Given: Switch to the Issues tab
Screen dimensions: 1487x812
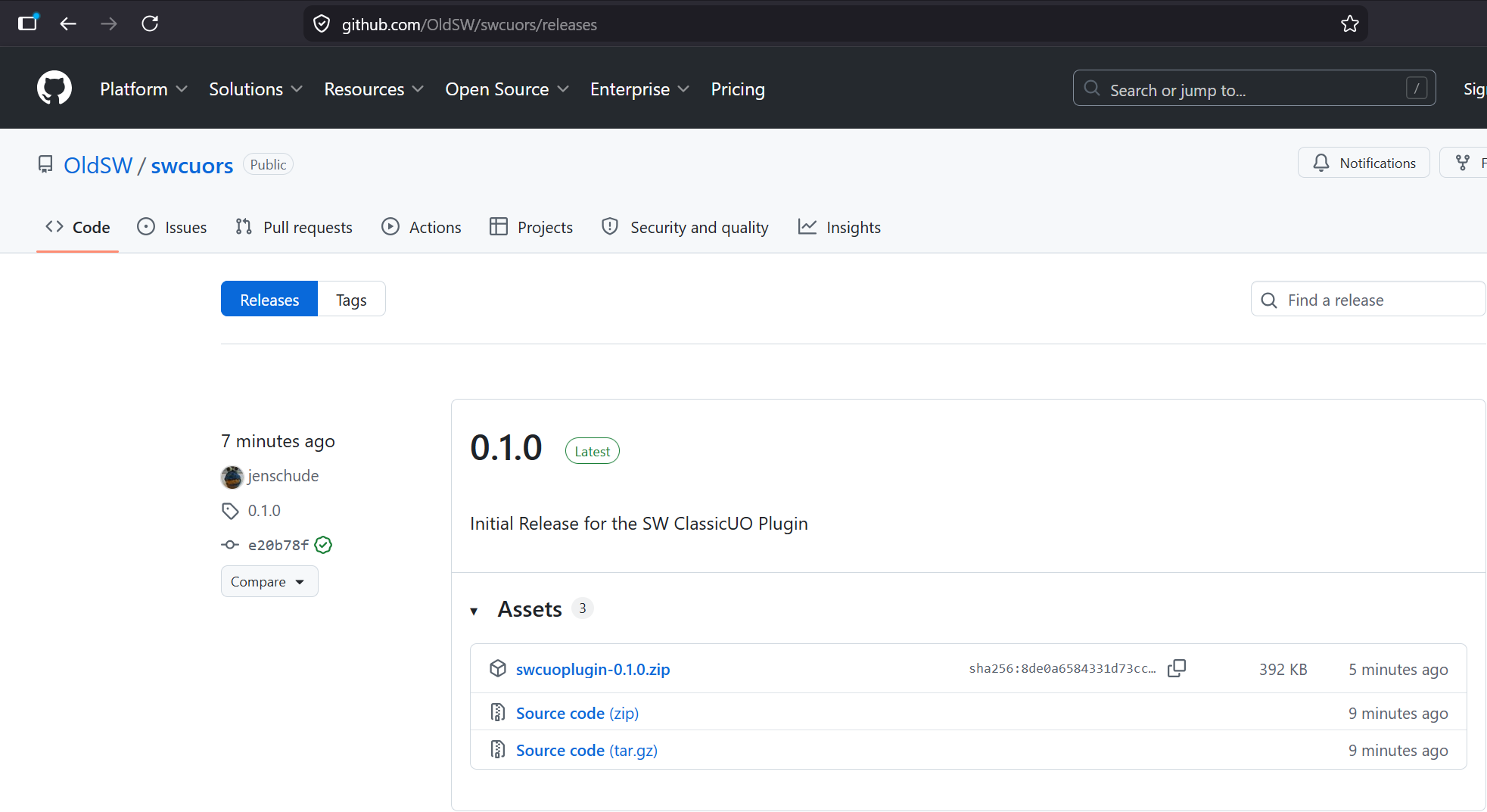Looking at the screenshot, I should (x=172, y=227).
